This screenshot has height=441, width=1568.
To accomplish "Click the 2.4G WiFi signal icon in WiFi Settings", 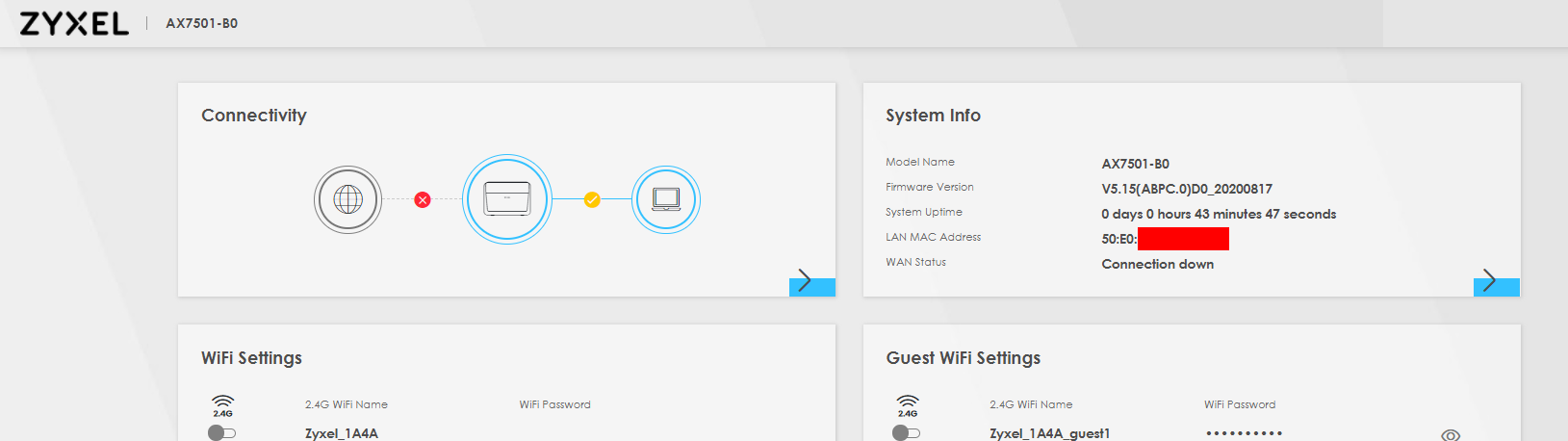I will (222, 405).
